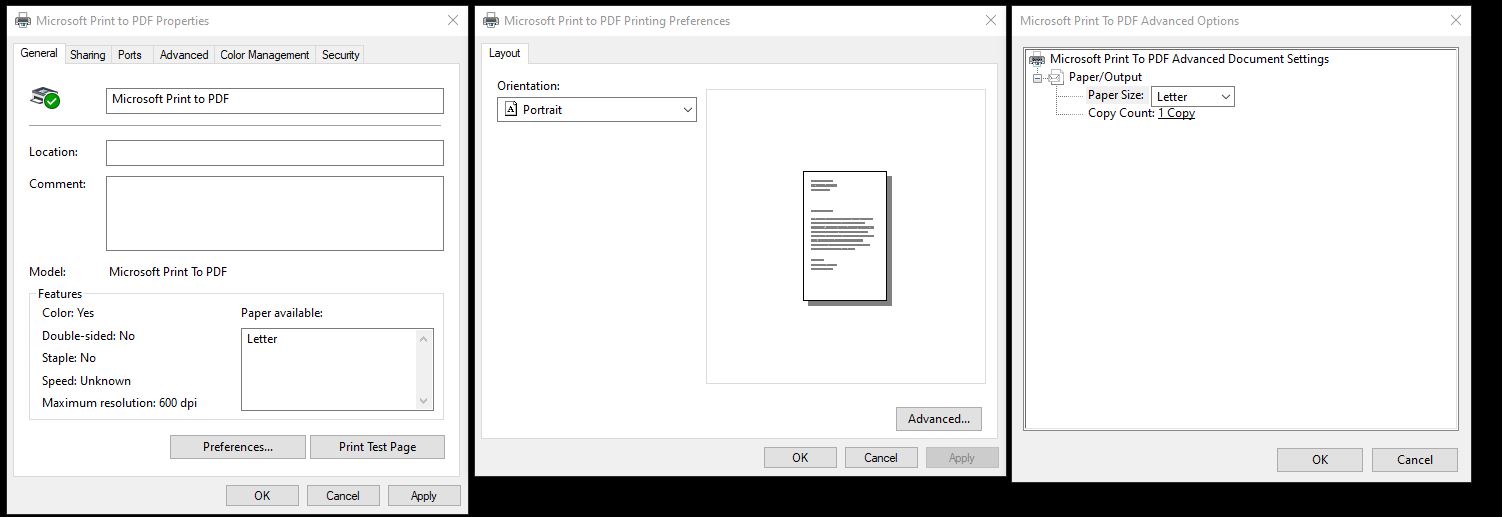This screenshot has width=1502, height=517.
Task: Click the Paper Size label
Action: click(x=1116, y=95)
